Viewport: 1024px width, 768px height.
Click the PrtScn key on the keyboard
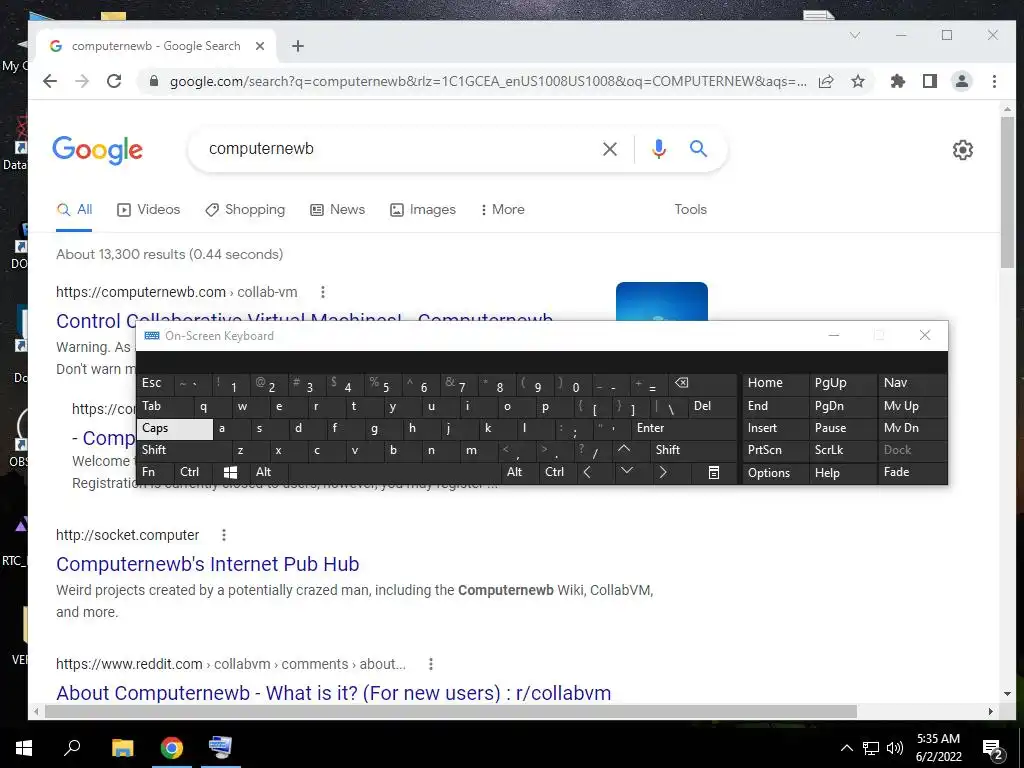775,450
